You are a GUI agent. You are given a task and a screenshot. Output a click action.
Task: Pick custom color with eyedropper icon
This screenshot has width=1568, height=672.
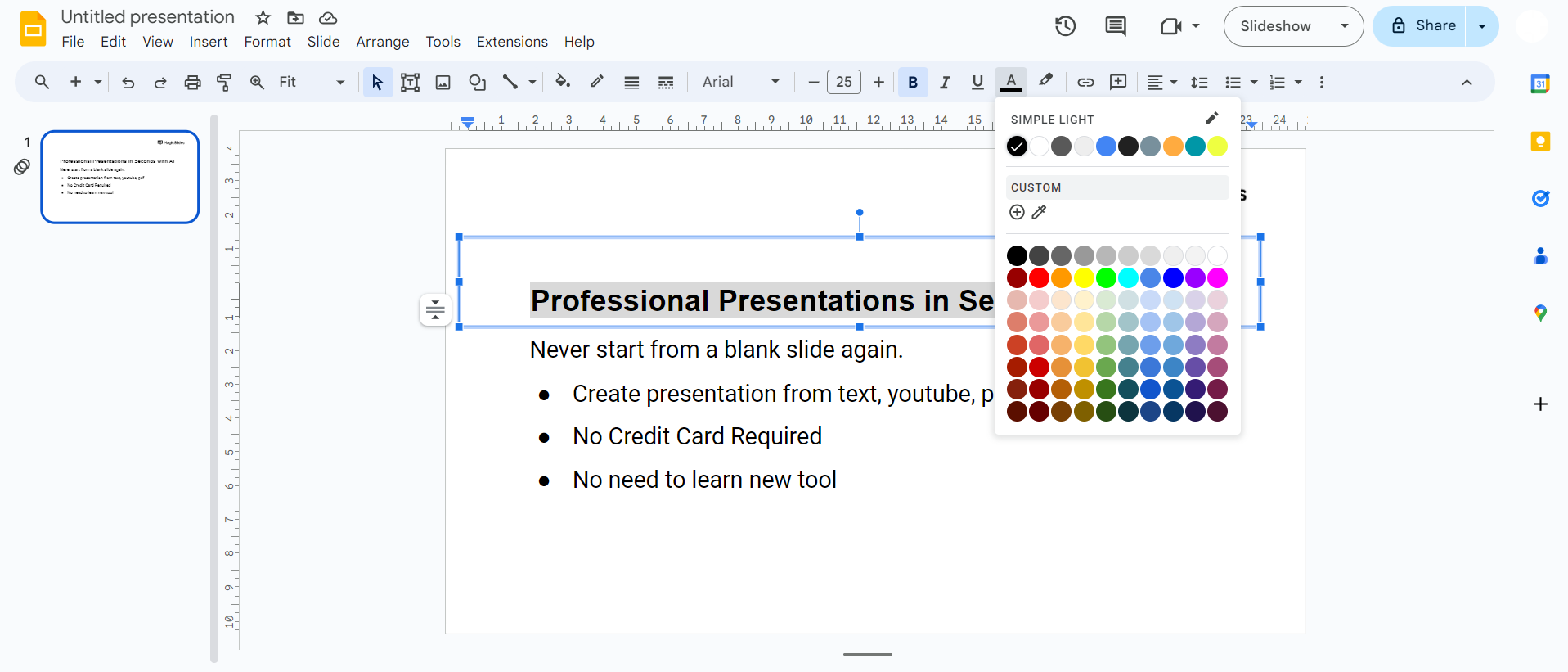(x=1039, y=213)
